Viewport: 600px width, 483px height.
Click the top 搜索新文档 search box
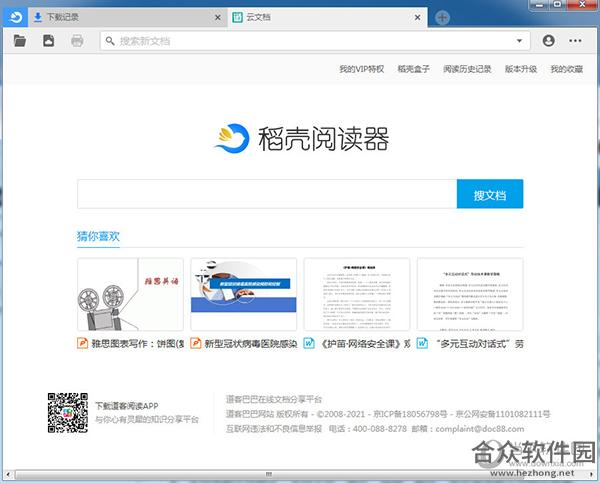(x=315, y=41)
